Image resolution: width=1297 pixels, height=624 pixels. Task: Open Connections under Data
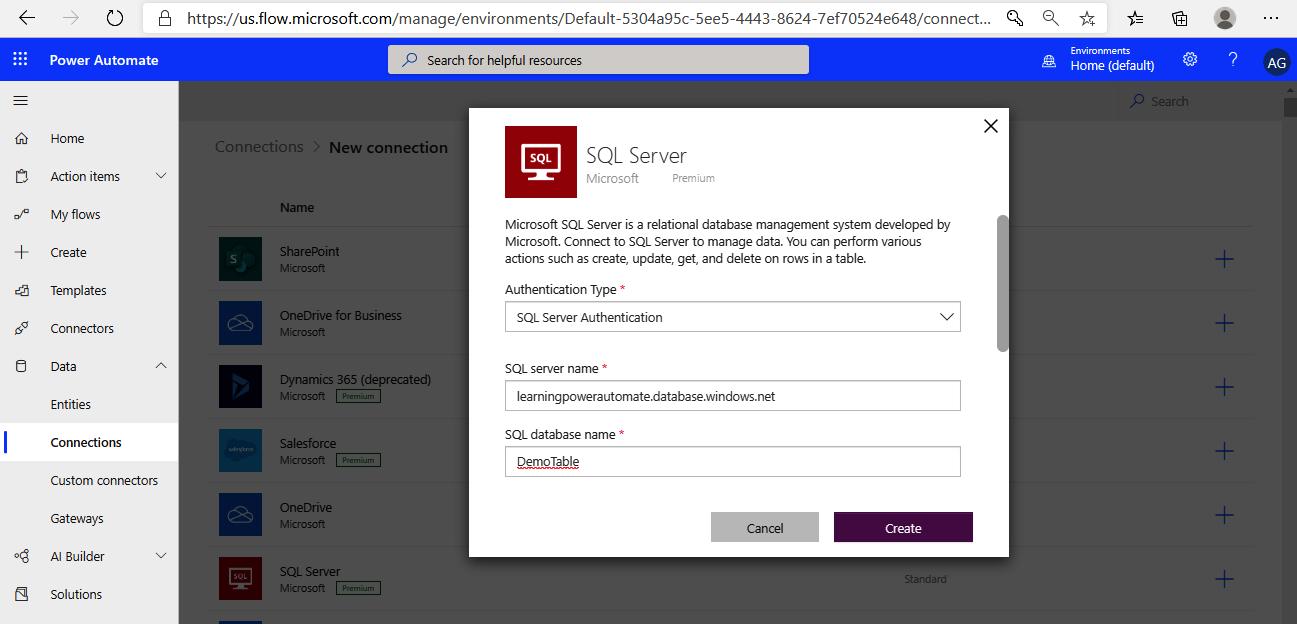click(x=86, y=443)
